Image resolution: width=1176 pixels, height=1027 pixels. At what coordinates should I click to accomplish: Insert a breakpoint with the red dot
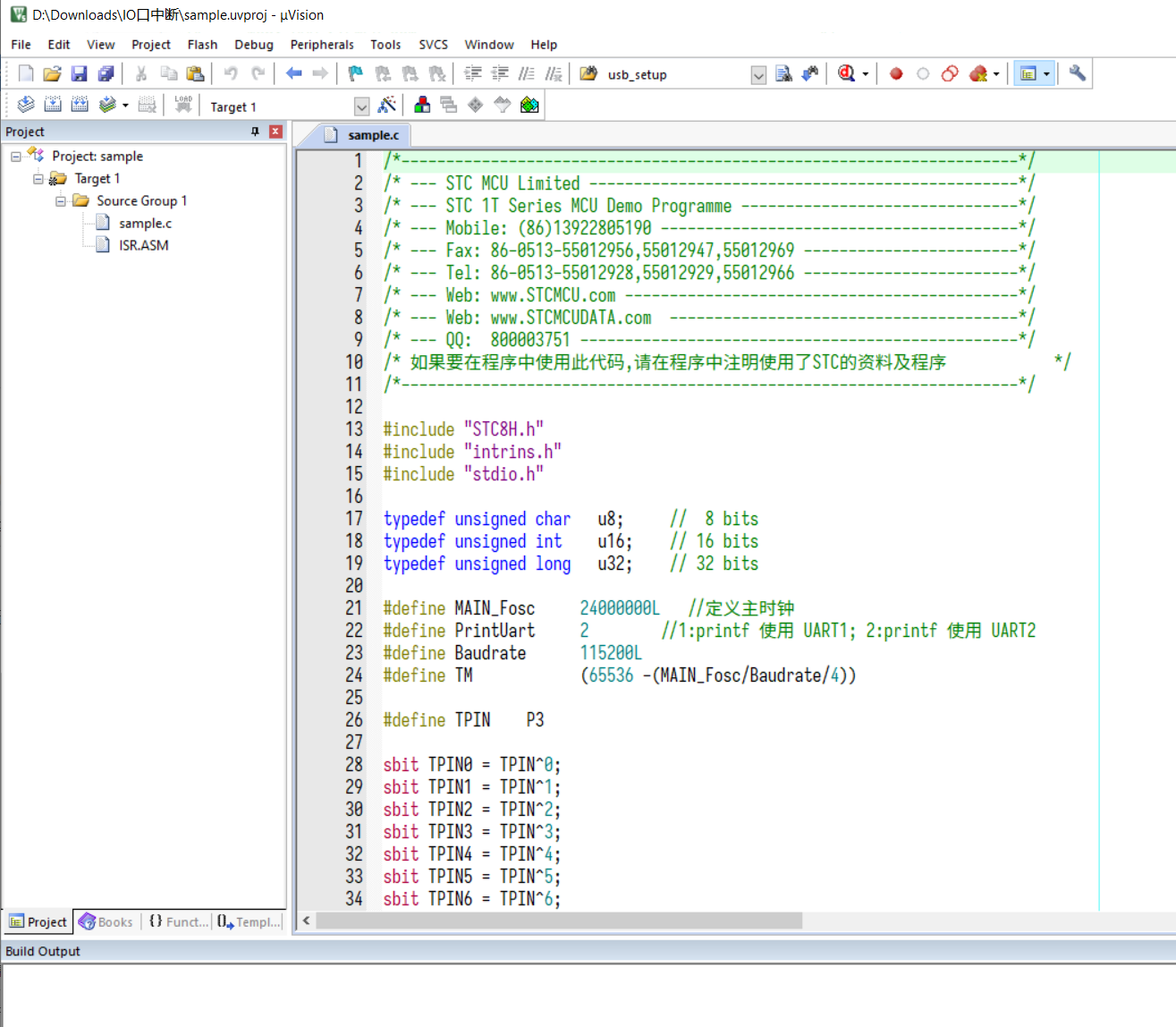click(x=896, y=74)
